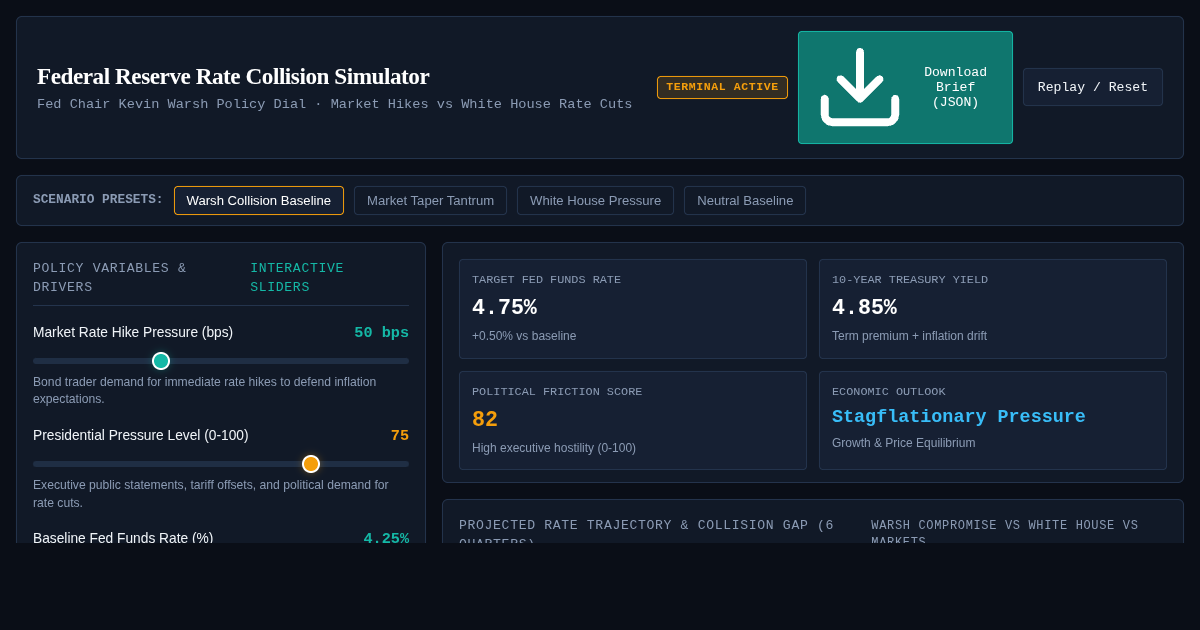
Task: Click the POLICY VARIABLES & DRIVERS heading
Action: [x=110, y=278]
